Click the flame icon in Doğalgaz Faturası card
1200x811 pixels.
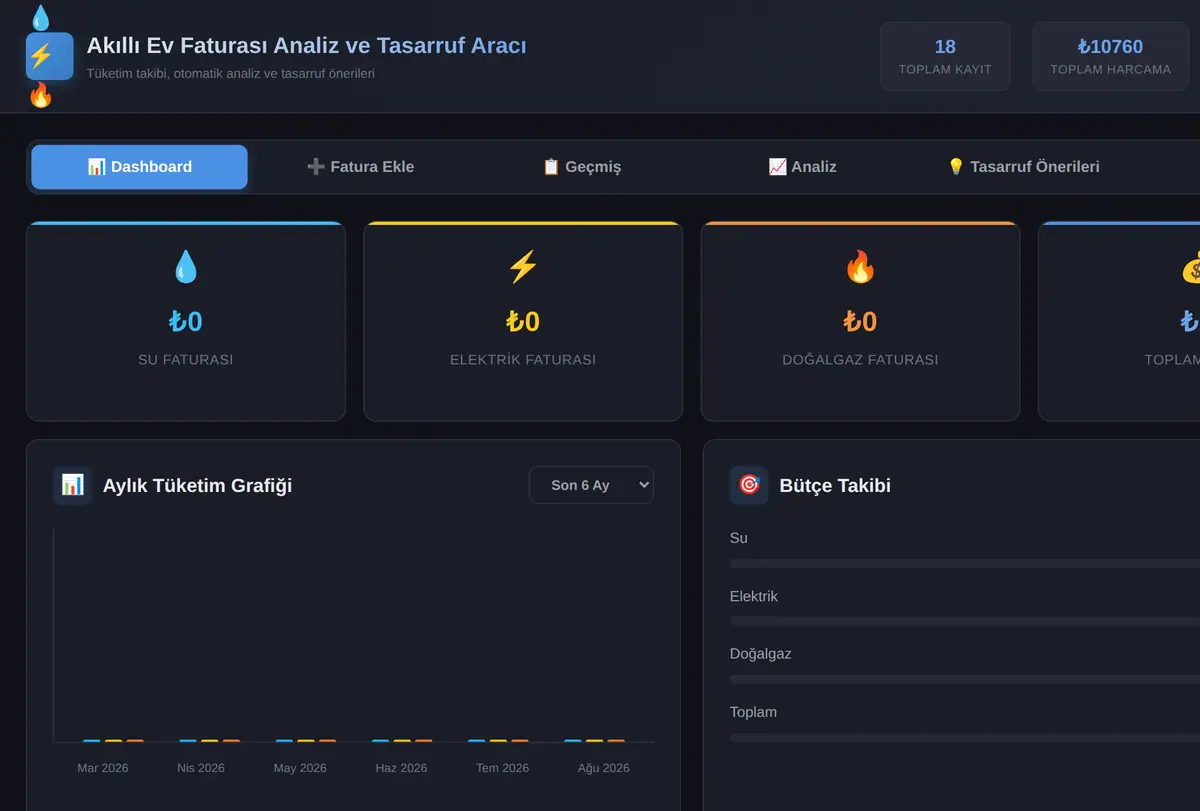coord(860,267)
